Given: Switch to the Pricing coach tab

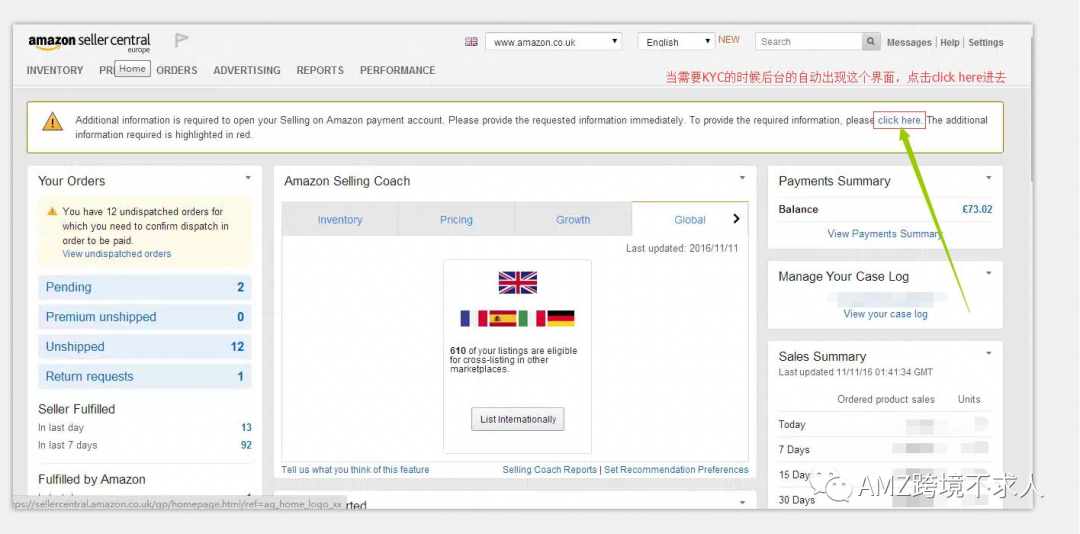Looking at the screenshot, I should [456, 220].
